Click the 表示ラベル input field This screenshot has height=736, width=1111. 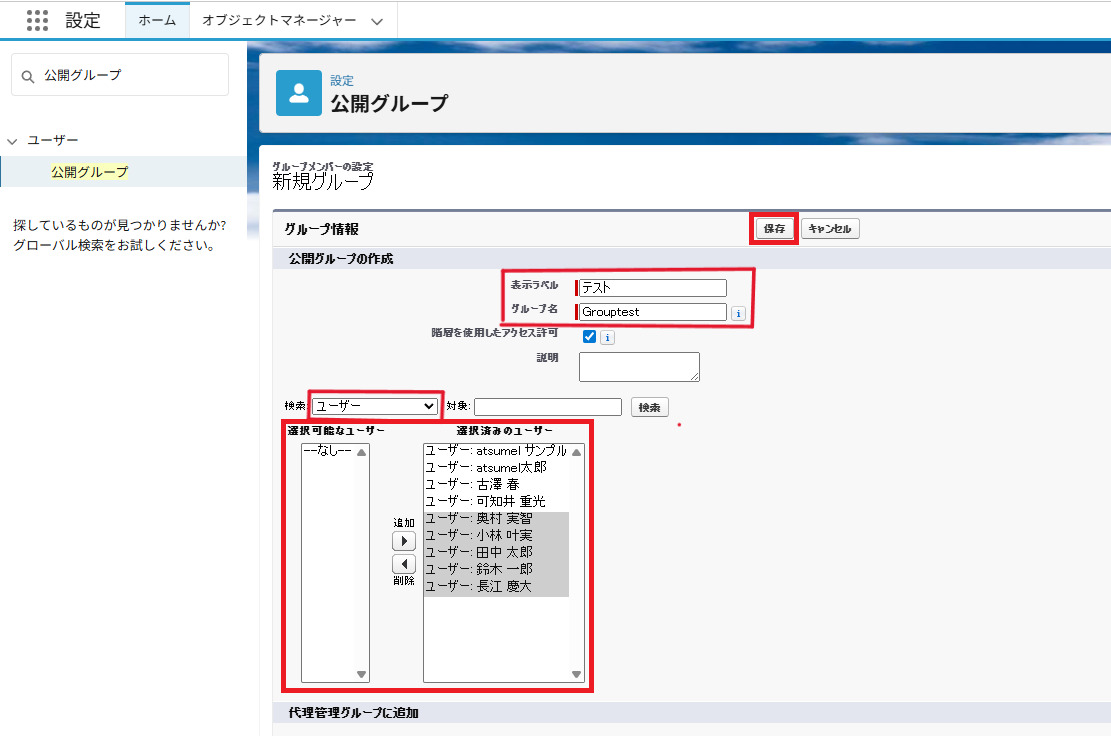(653, 288)
